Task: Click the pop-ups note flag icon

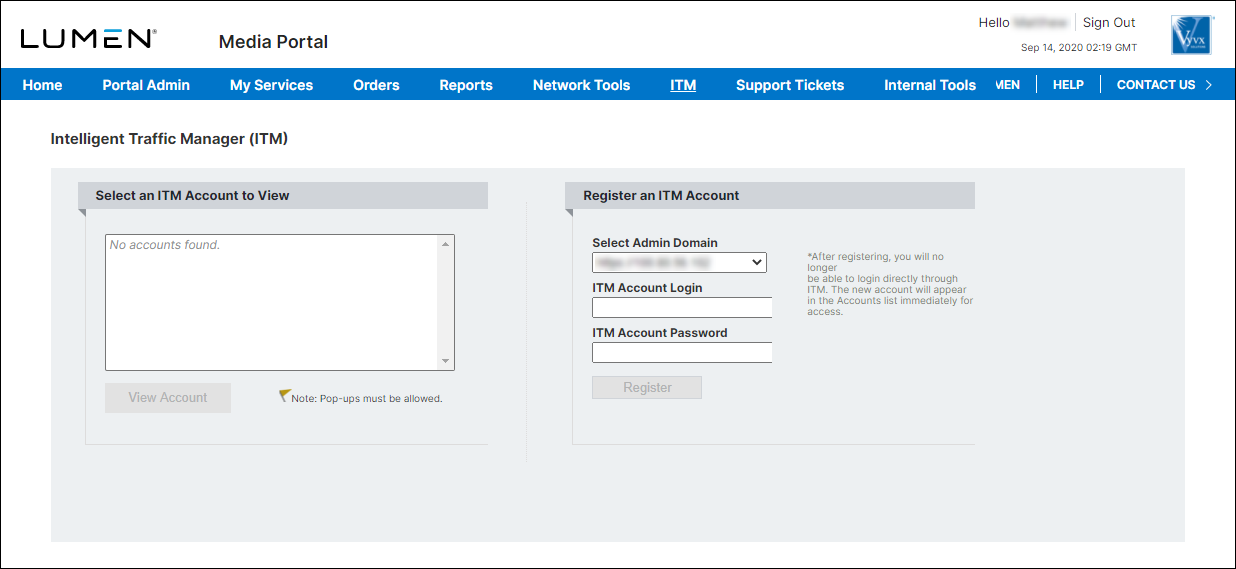Action: 284,396
